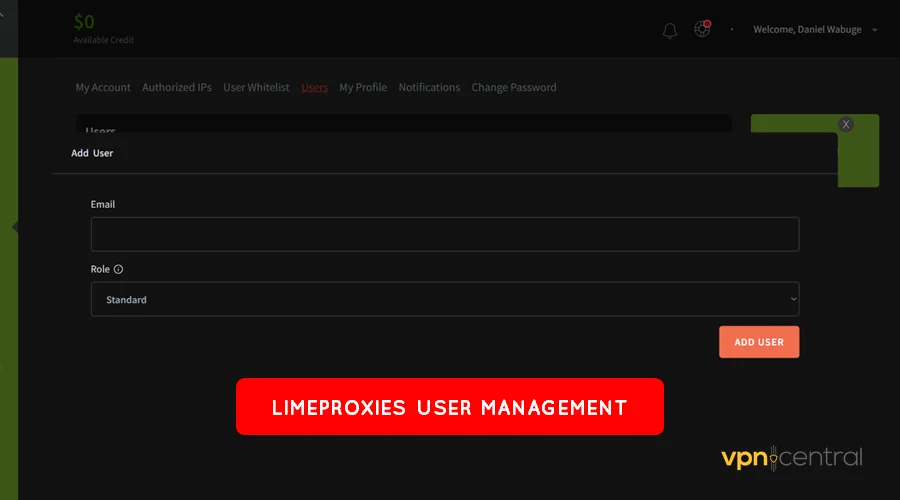900x500 pixels.
Task: Close the Add User dialog
Action: tap(845, 125)
